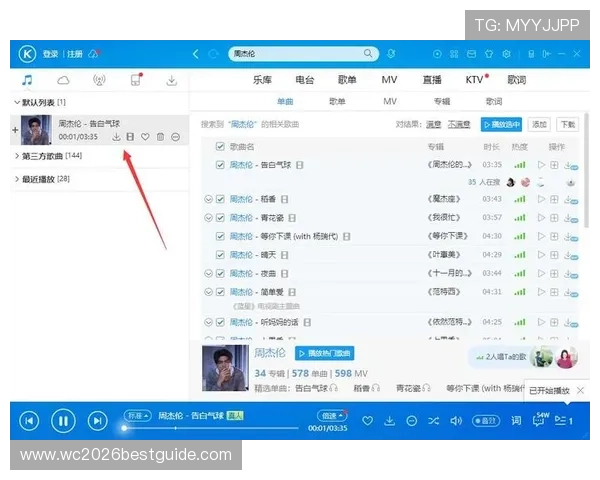Image resolution: width=600 pixels, height=480 pixels.
Task: Click the 播放选中 button
Action: click(x=501, y=124)
